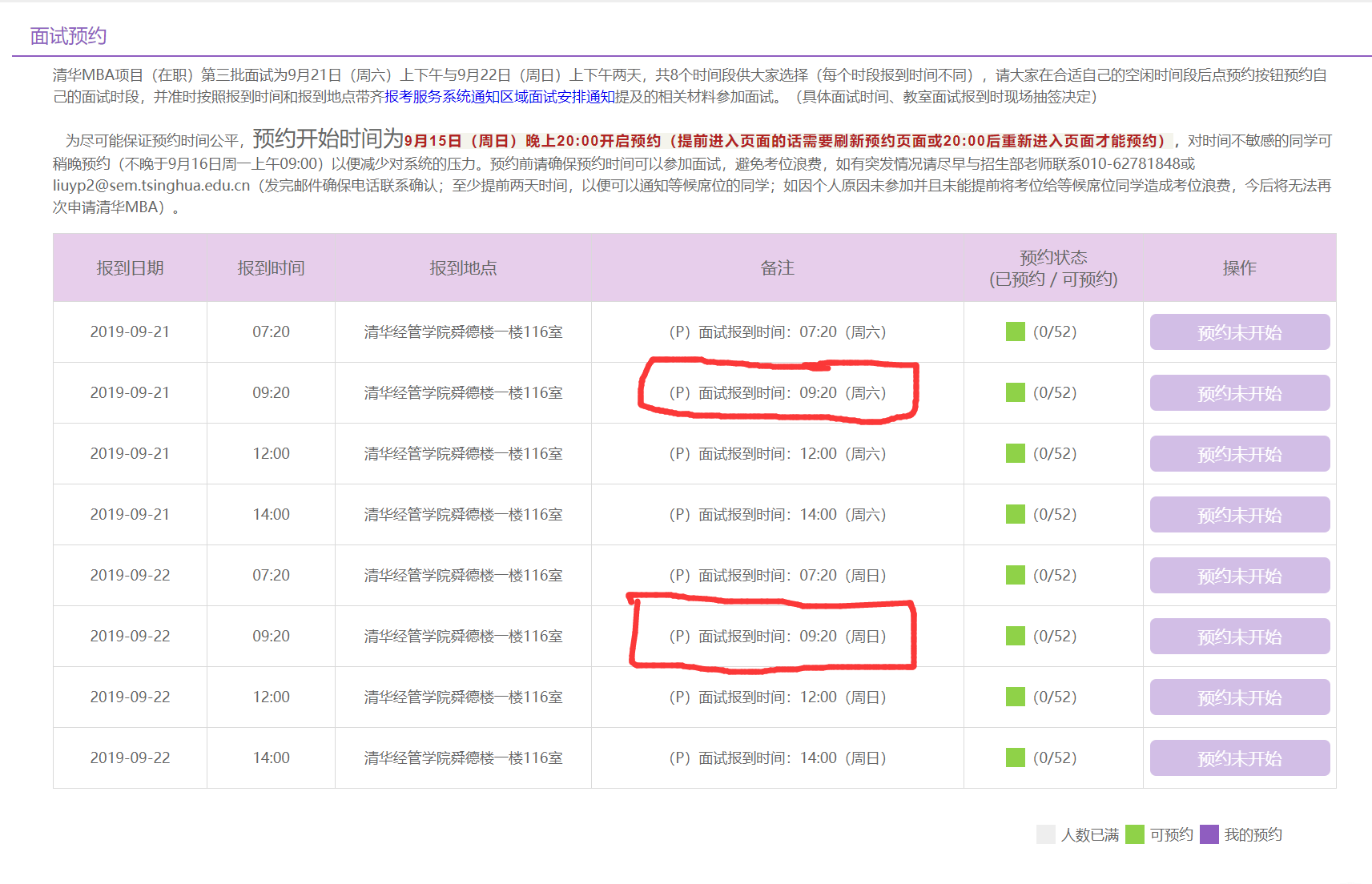Click time cell 14:00 in 2019-09-21 row
The height and width of the screenshot is (884, 1372).
click(x=271, y=514)
